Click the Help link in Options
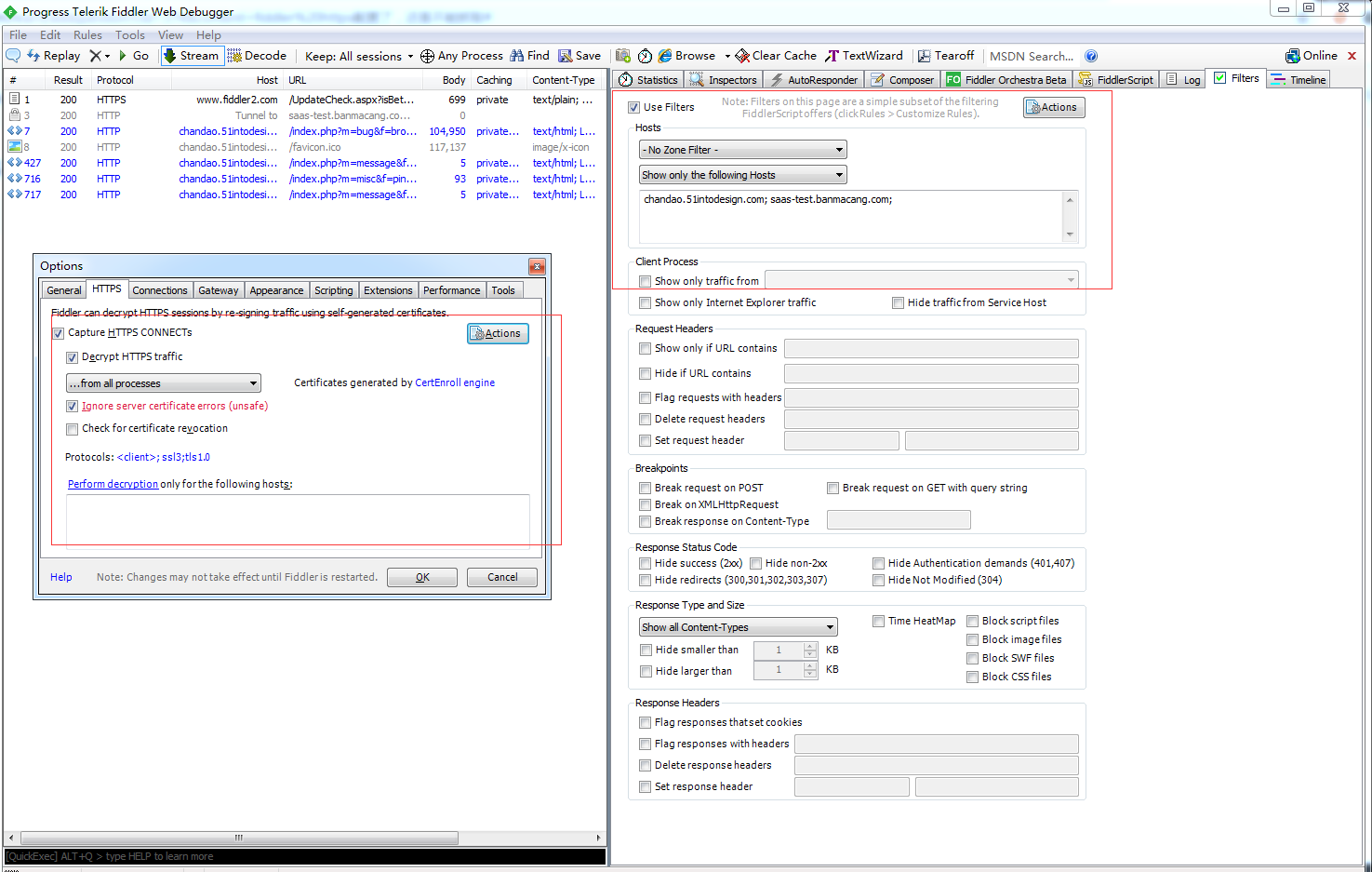Screen dimensions: 1372x872 pos(61,577)
